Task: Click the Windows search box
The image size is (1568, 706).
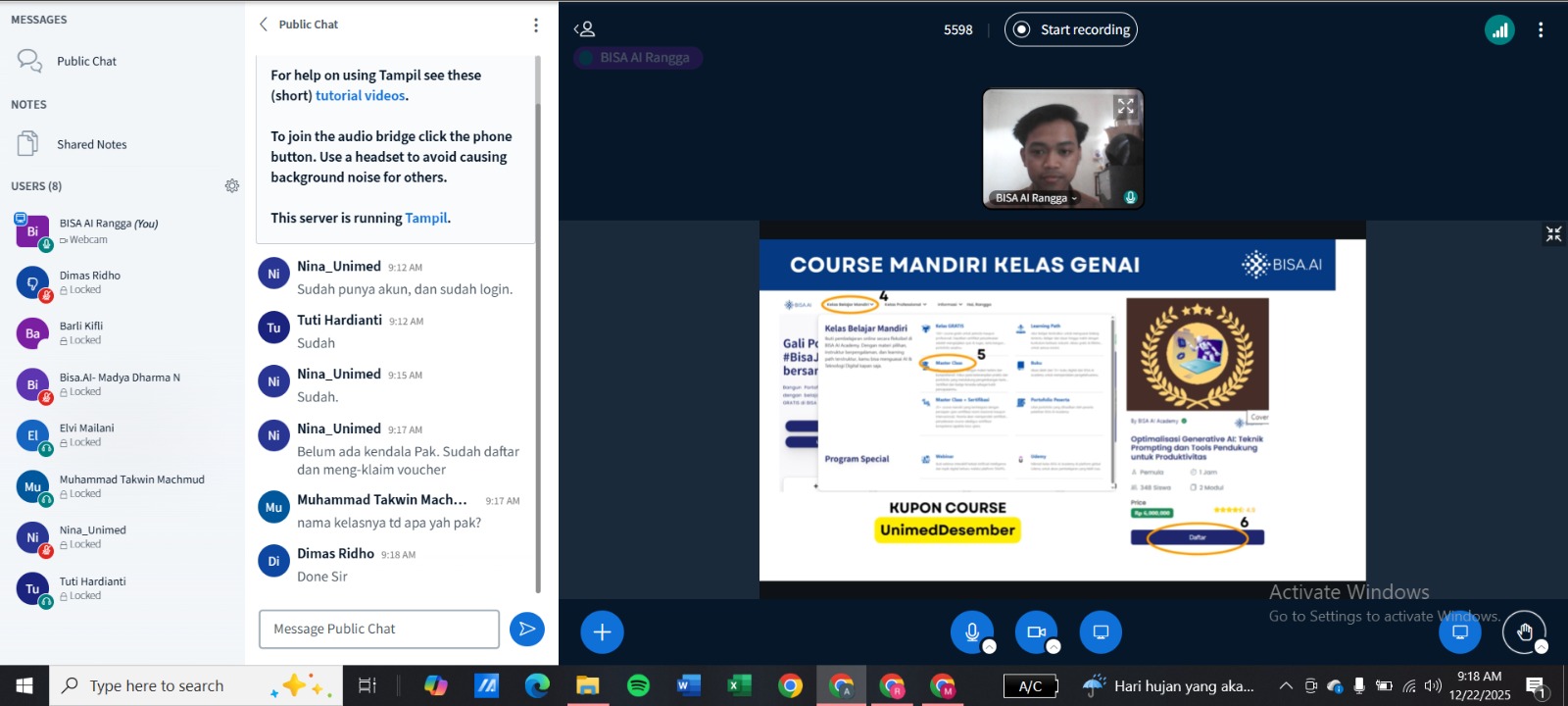Action: (x=196, y=685)
